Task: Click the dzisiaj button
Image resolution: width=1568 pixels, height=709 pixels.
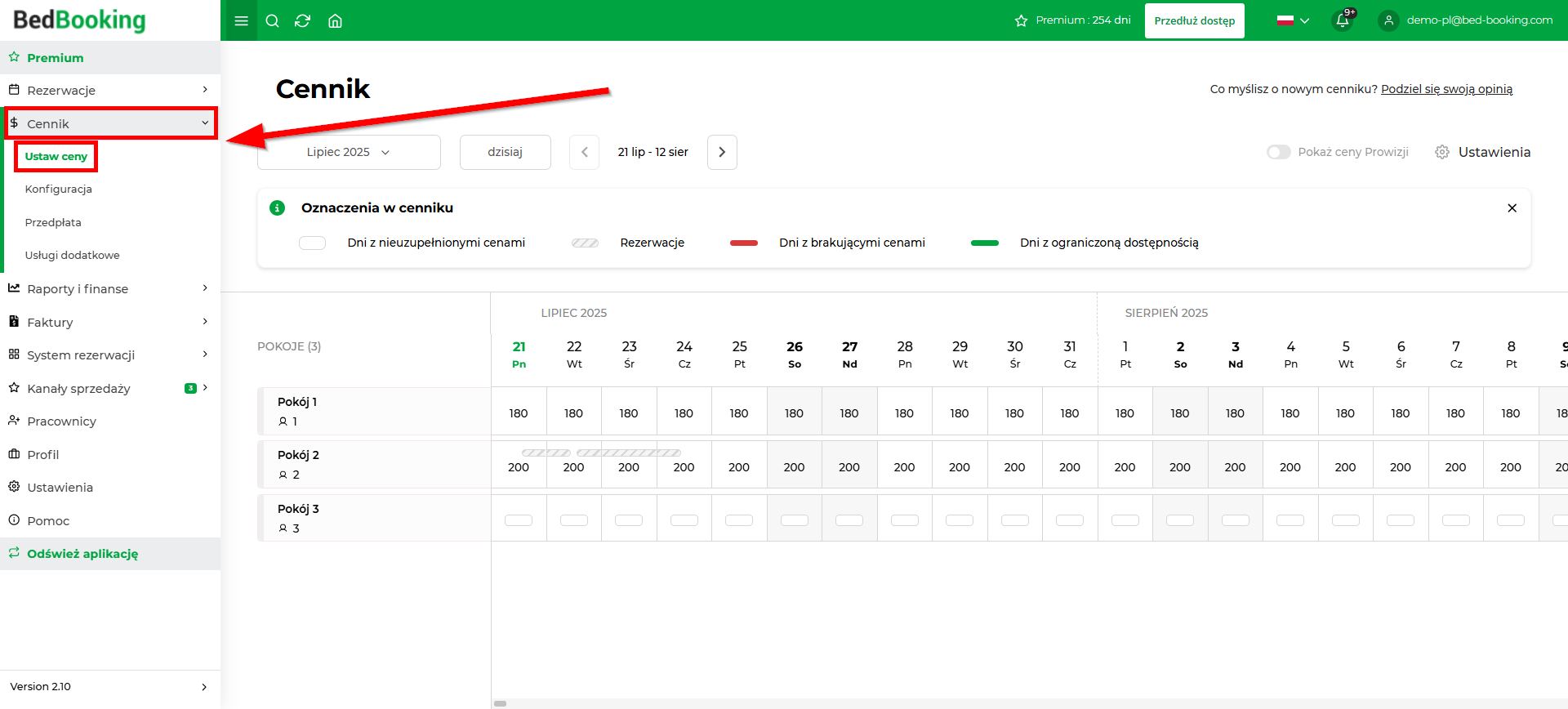Action: (x=505, y=152)
